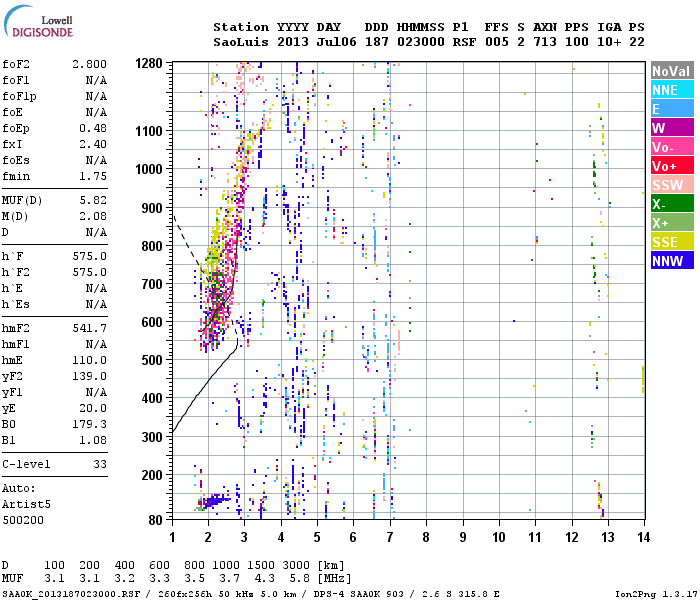Click the 500200 version number

coord(23,520)
